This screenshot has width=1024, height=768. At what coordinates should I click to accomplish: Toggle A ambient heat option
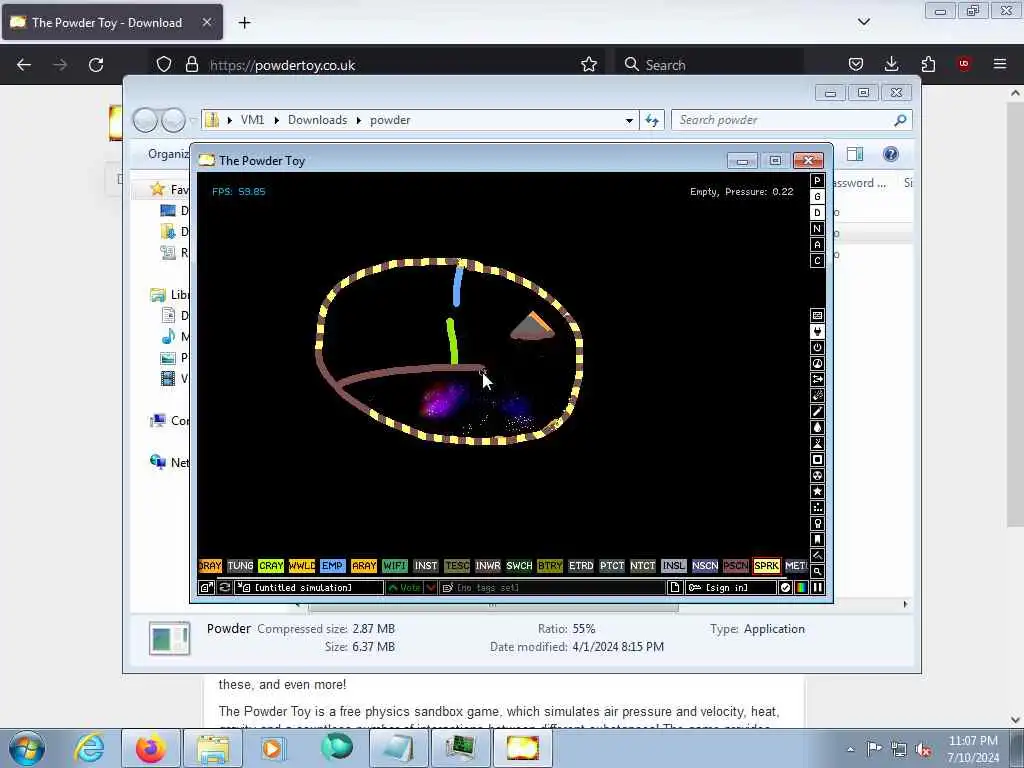(x=817, y=245)
